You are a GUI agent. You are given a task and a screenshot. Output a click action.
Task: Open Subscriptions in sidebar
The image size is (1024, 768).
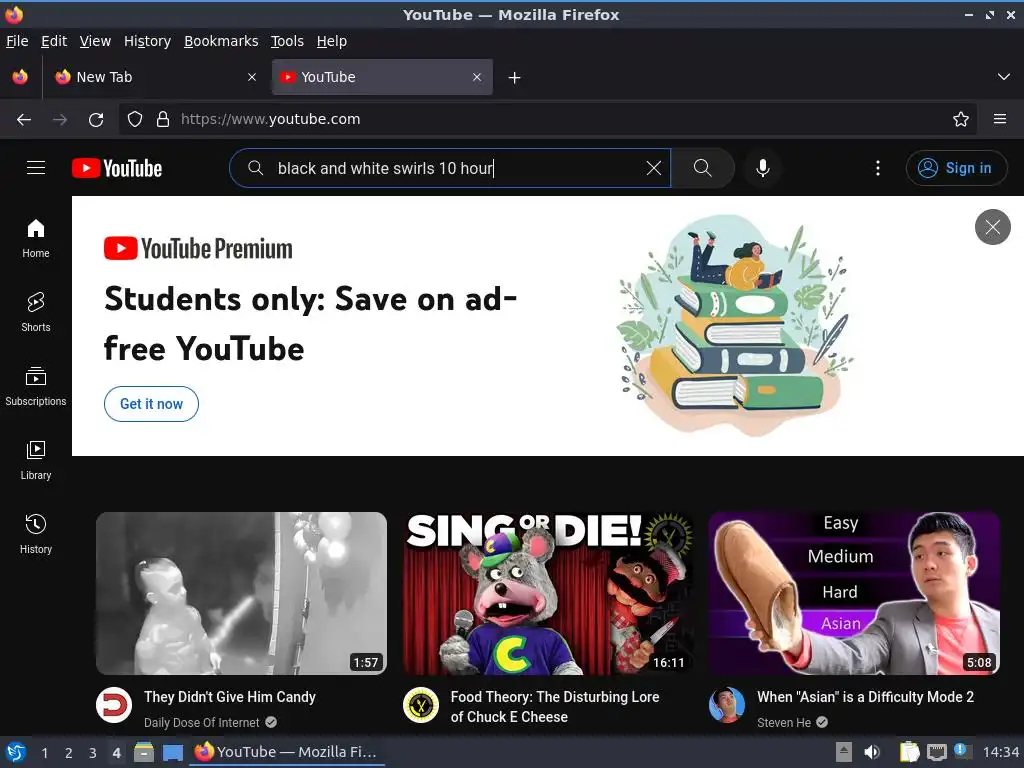tap(36, 387)
